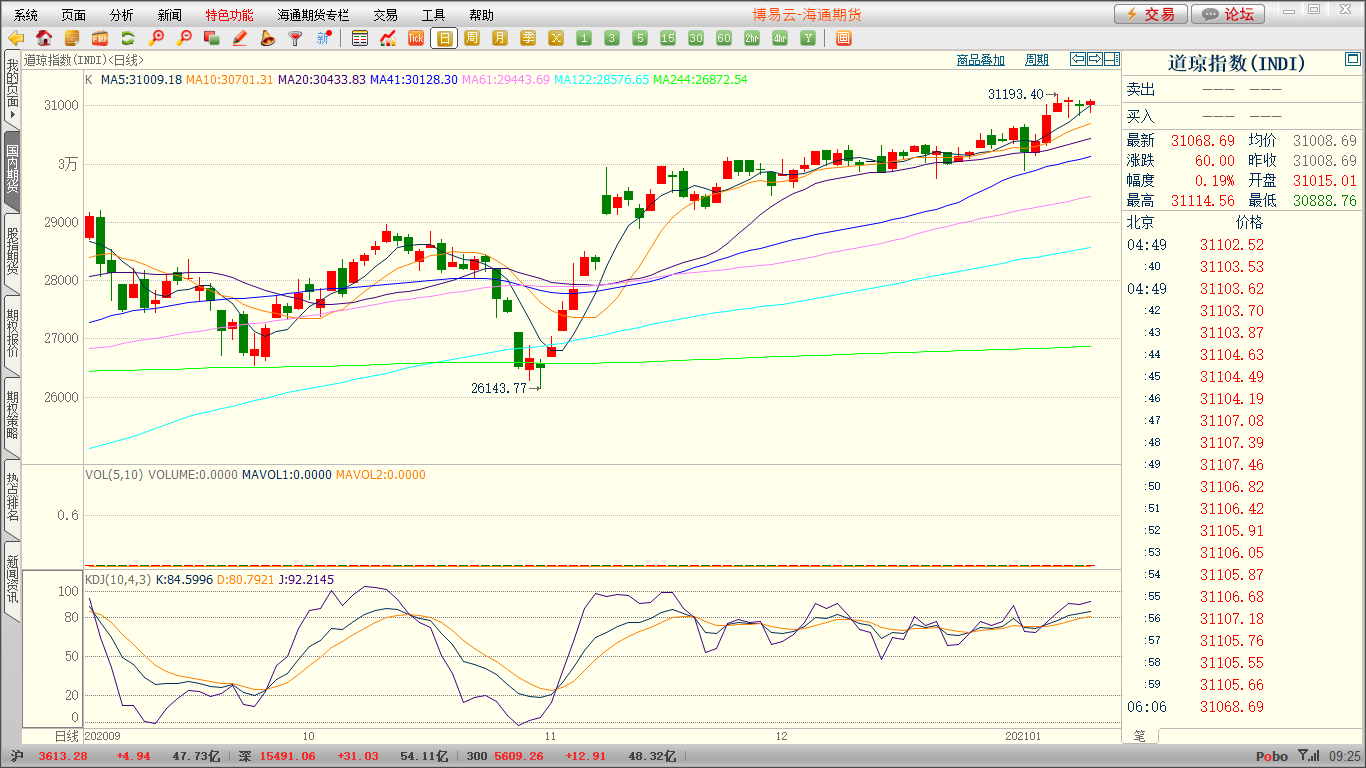
Task: Click the 周期 link
Action: click(1037, 60)
